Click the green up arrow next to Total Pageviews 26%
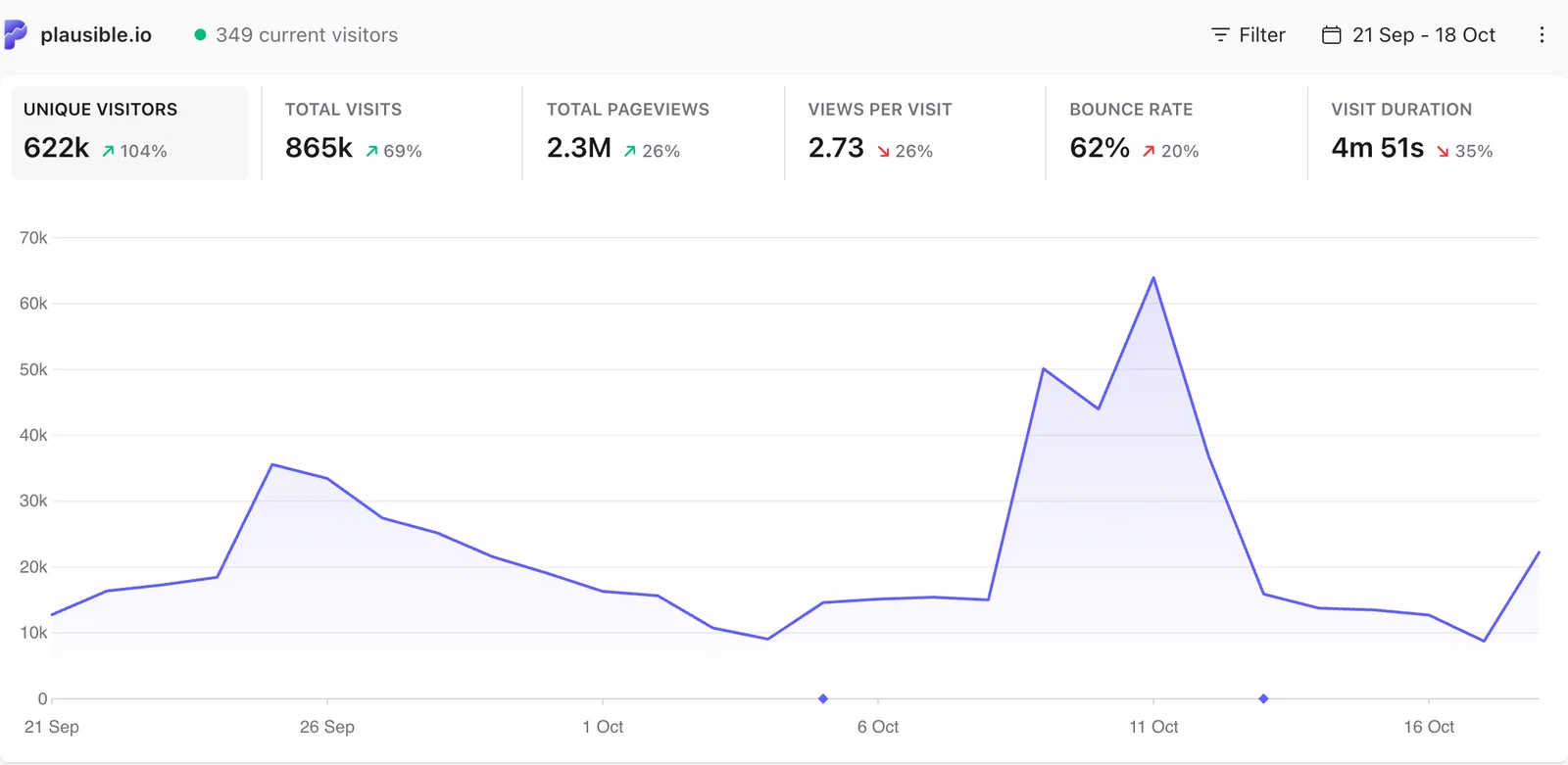1568x765 pixels. [x=630, y=151]
